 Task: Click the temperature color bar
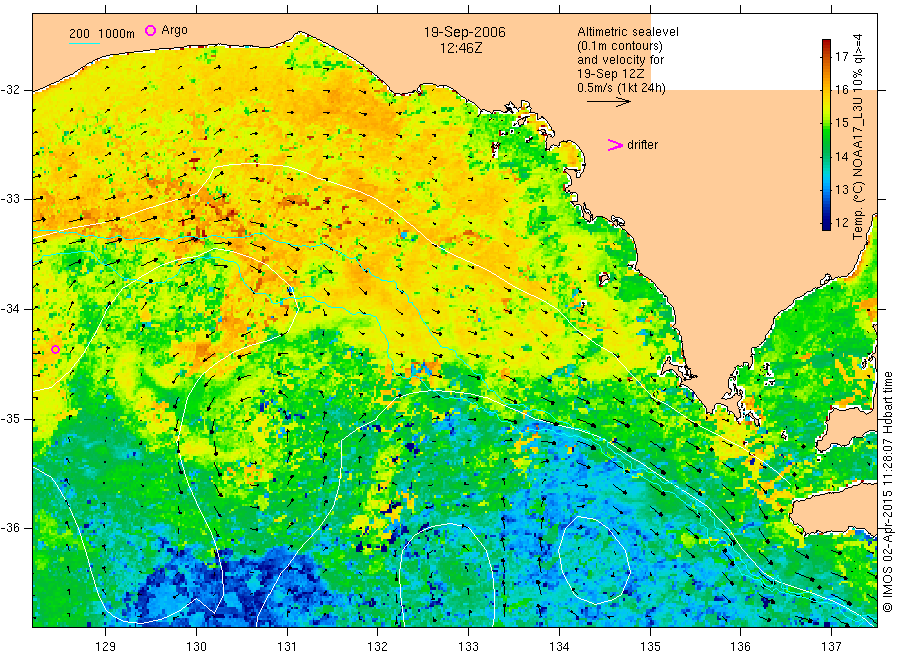pyautogui.click(x=827, y=135)
